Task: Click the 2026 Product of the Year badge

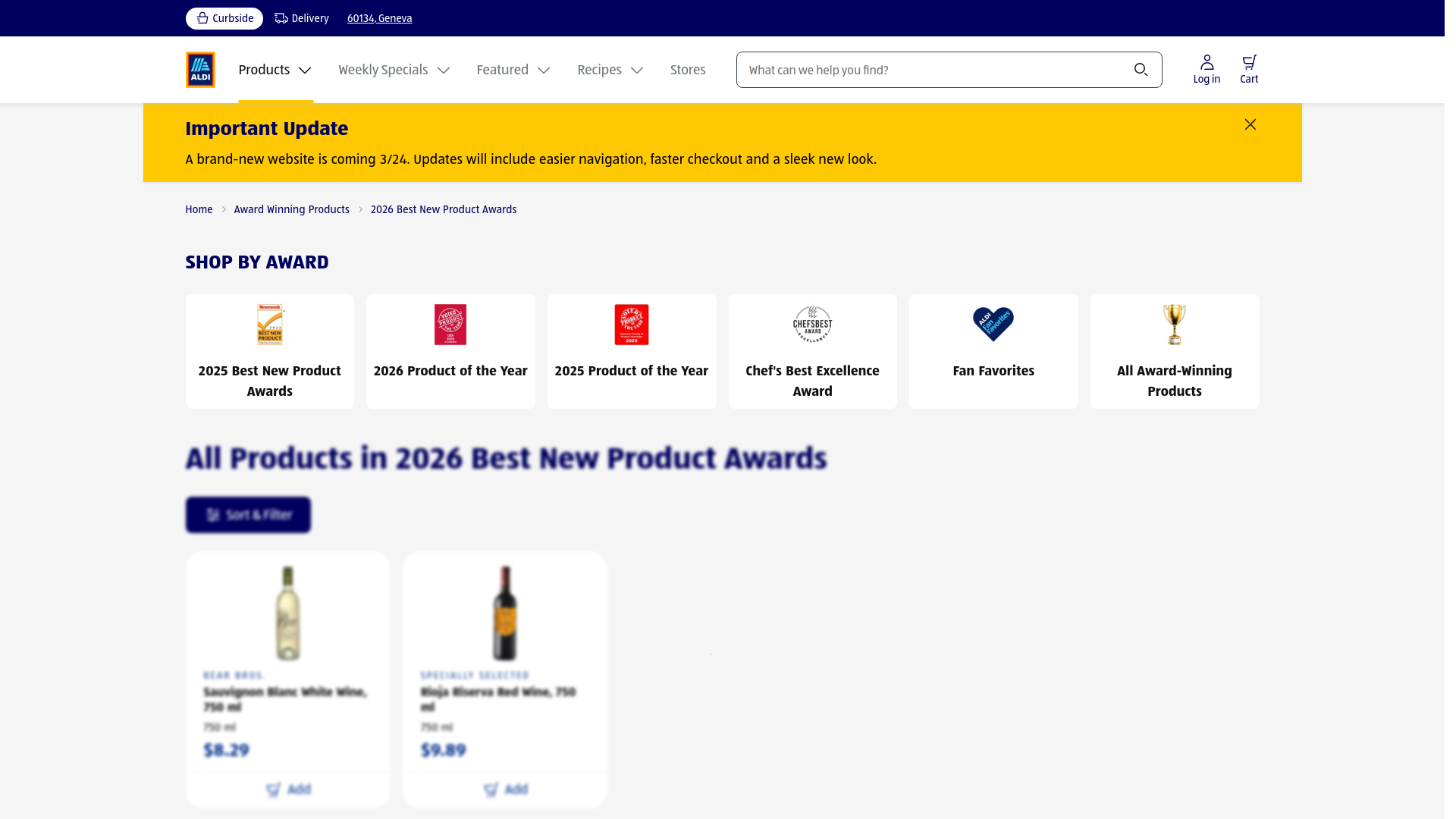Action: tap(450, 325)
